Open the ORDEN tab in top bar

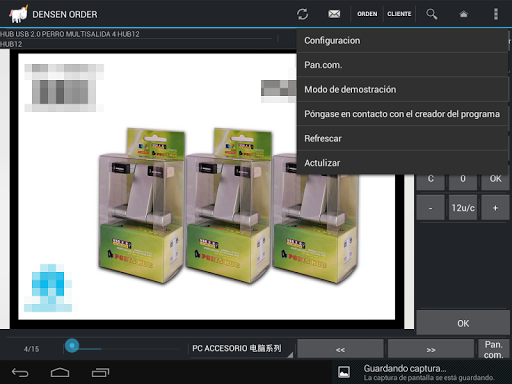pyautogui.click(x=367, y=14)
